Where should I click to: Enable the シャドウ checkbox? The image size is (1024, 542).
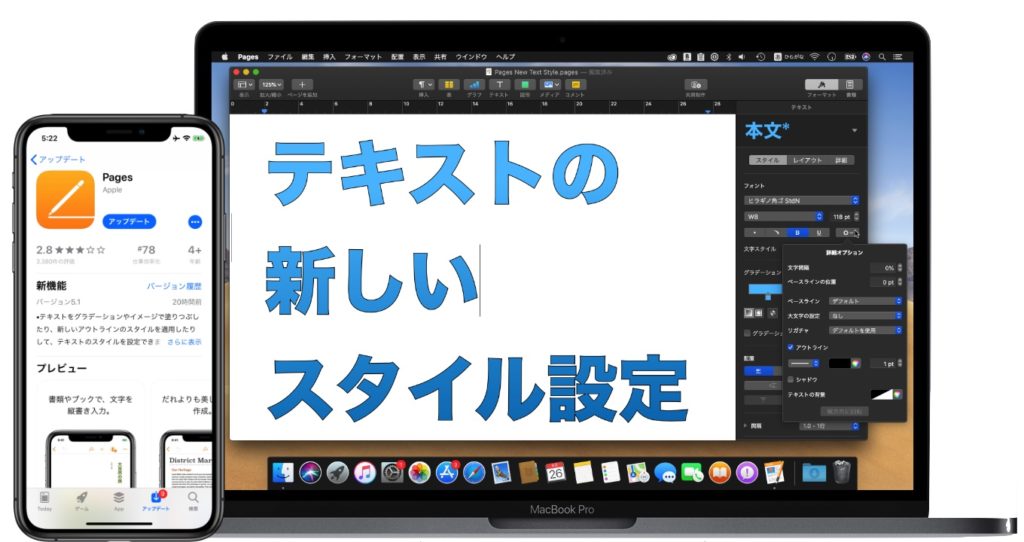click(790, 379)
